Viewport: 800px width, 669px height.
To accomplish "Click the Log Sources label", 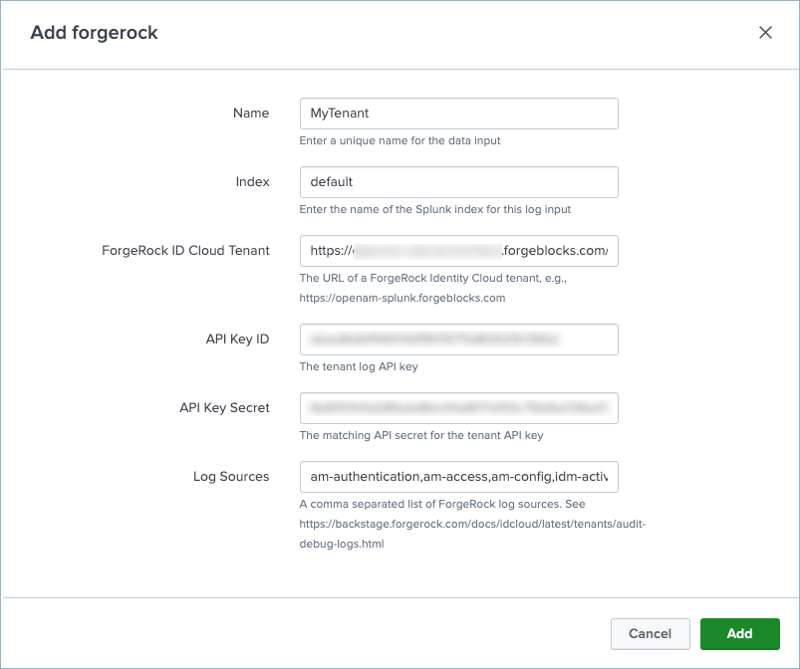I will pos(230,477).
